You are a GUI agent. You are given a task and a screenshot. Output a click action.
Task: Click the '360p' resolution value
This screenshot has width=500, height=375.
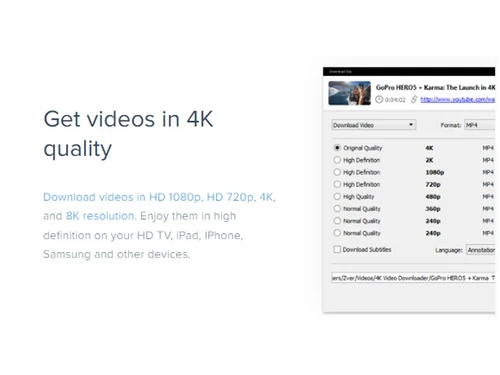coord(433,209)
